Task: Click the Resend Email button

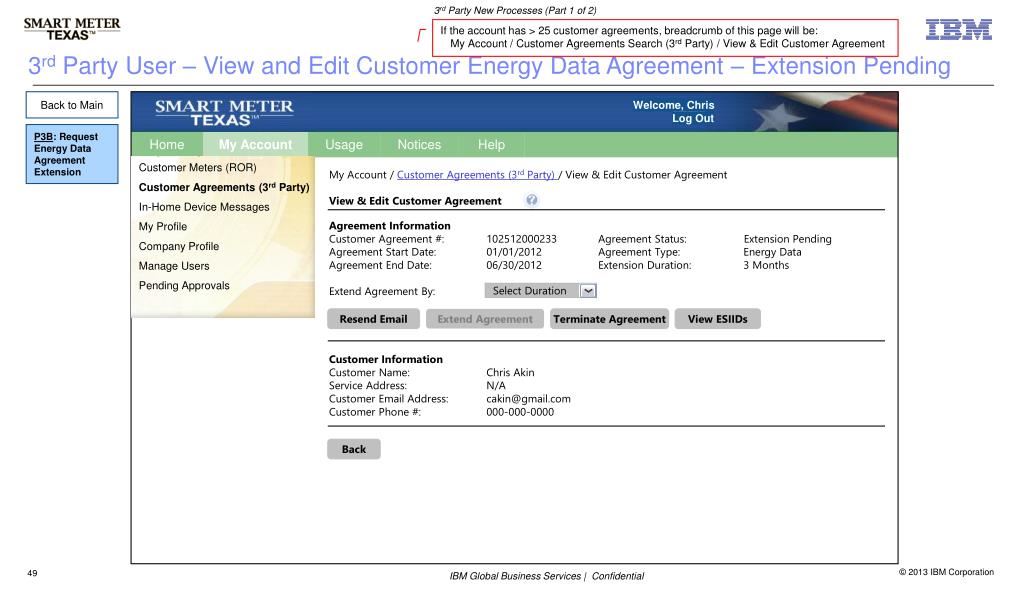Action: pyautogui.click(x=373, y=319)
